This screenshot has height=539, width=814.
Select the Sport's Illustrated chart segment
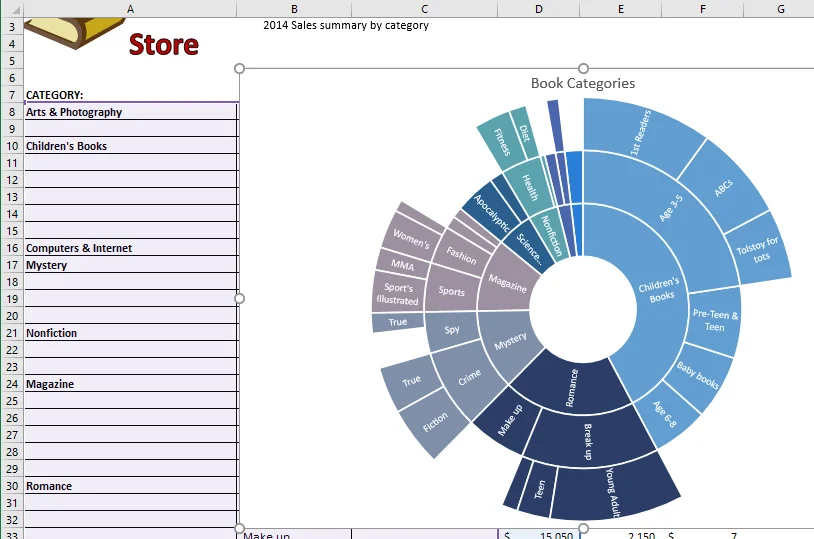pos(398,293)
